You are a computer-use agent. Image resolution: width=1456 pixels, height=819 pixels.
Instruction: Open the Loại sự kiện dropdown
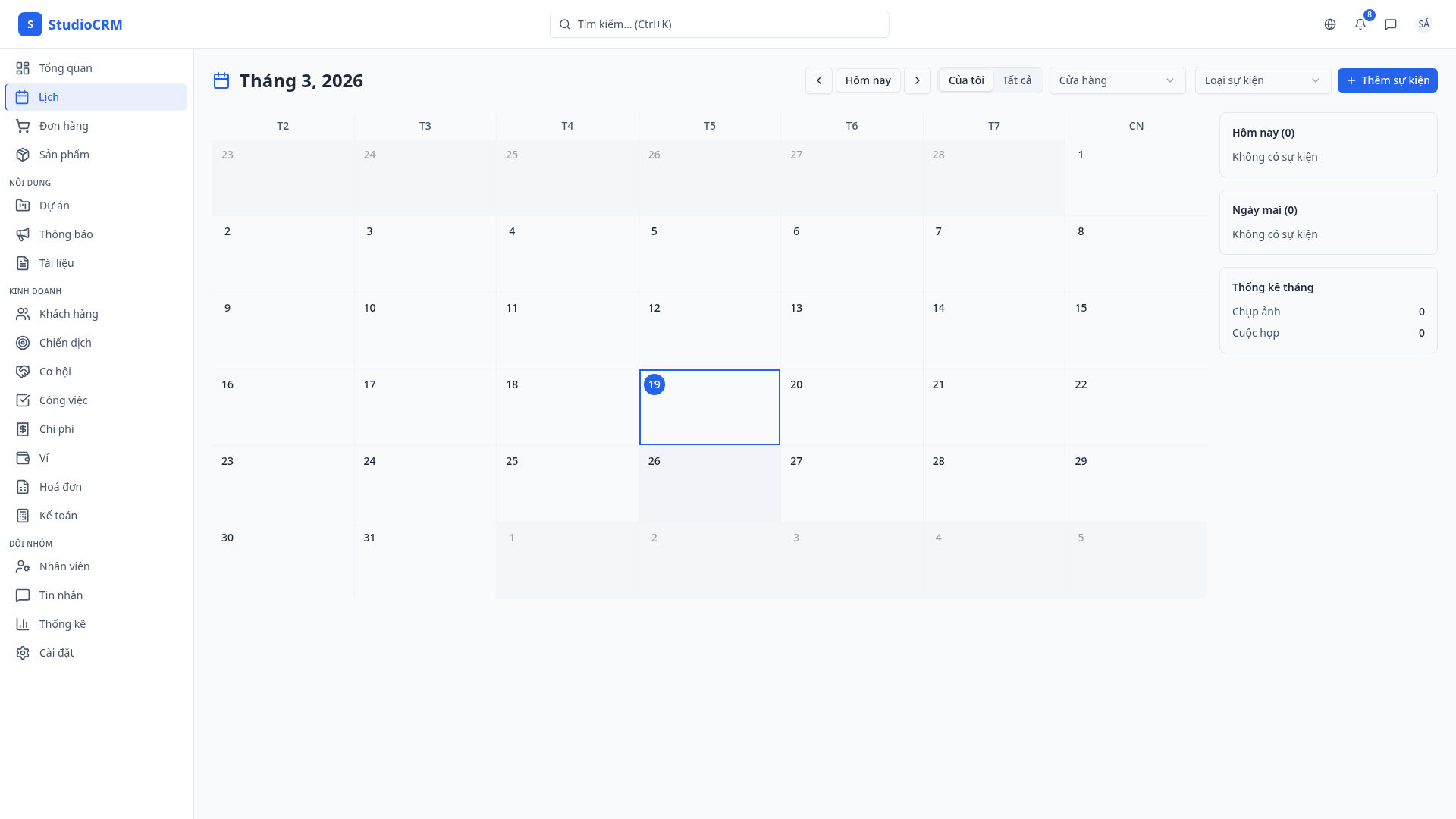coord(1263,80)
